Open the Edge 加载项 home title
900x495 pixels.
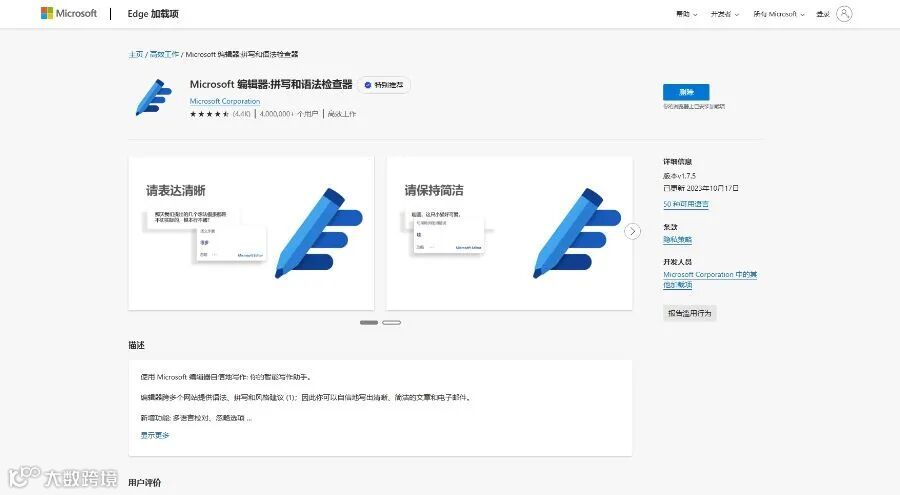153,14
